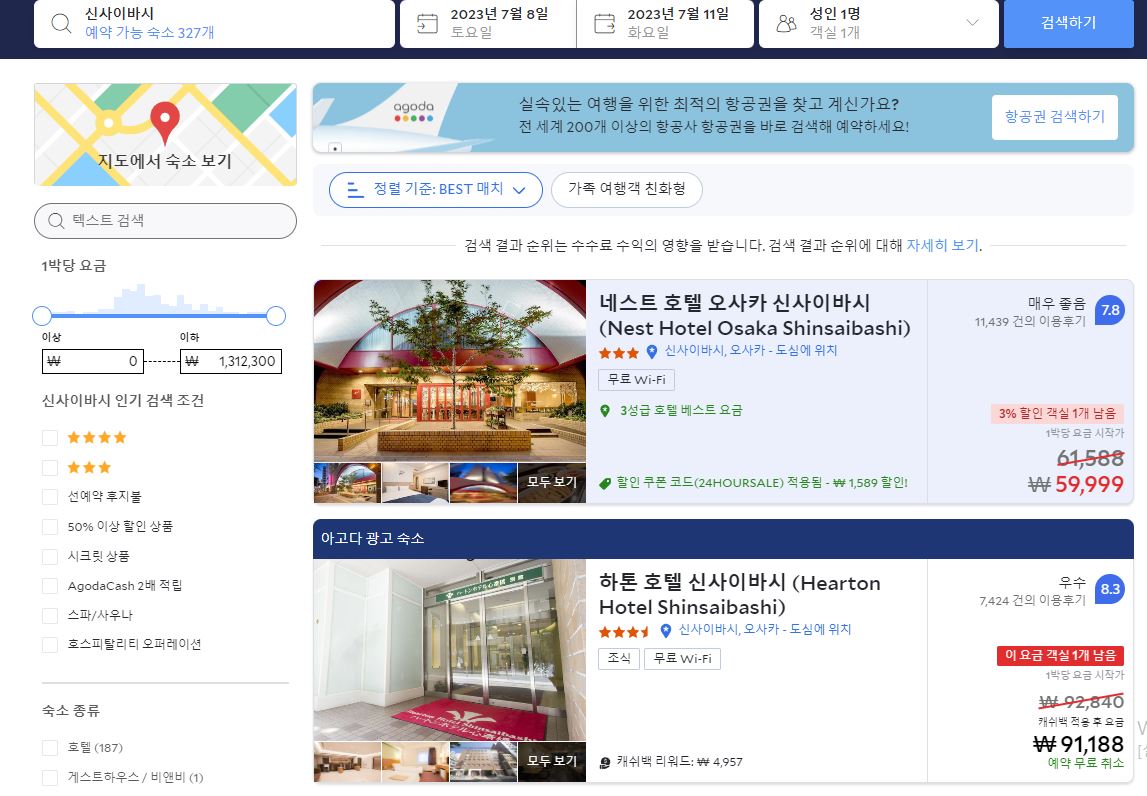Open the 자세히 보기 link

[x=942, y=245]
